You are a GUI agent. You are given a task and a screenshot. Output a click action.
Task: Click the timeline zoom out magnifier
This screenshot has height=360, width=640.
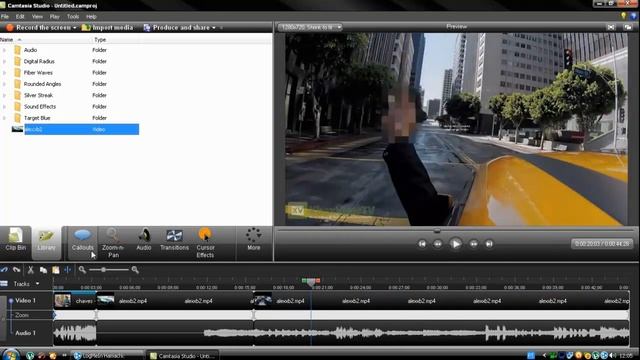[82, 270]
